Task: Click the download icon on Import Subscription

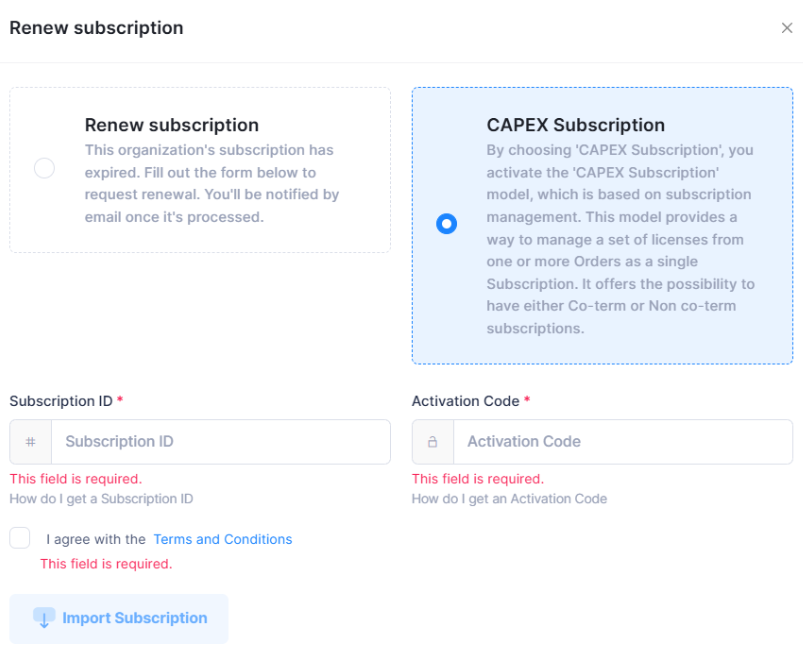Action: coord(44,618)
